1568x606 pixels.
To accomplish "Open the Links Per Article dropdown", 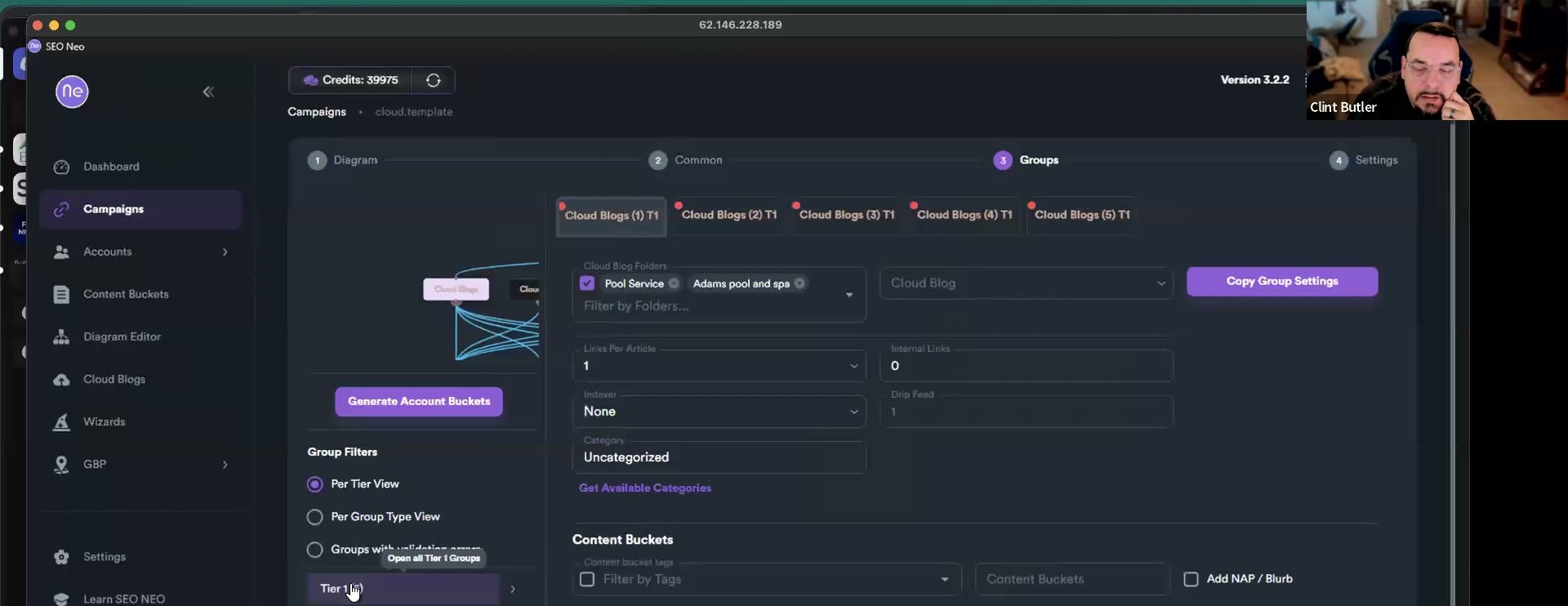I will tap(719, 366).
